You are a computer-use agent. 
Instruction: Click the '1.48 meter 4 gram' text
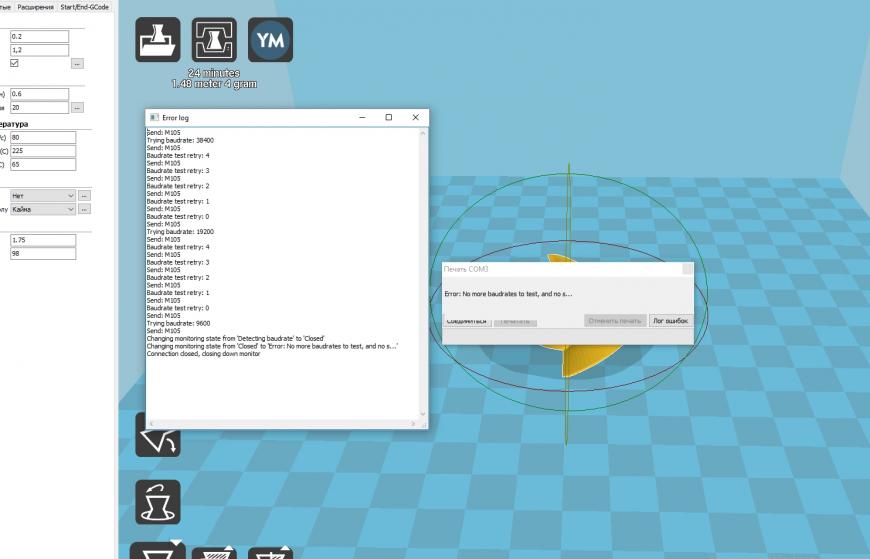point(214,84)
